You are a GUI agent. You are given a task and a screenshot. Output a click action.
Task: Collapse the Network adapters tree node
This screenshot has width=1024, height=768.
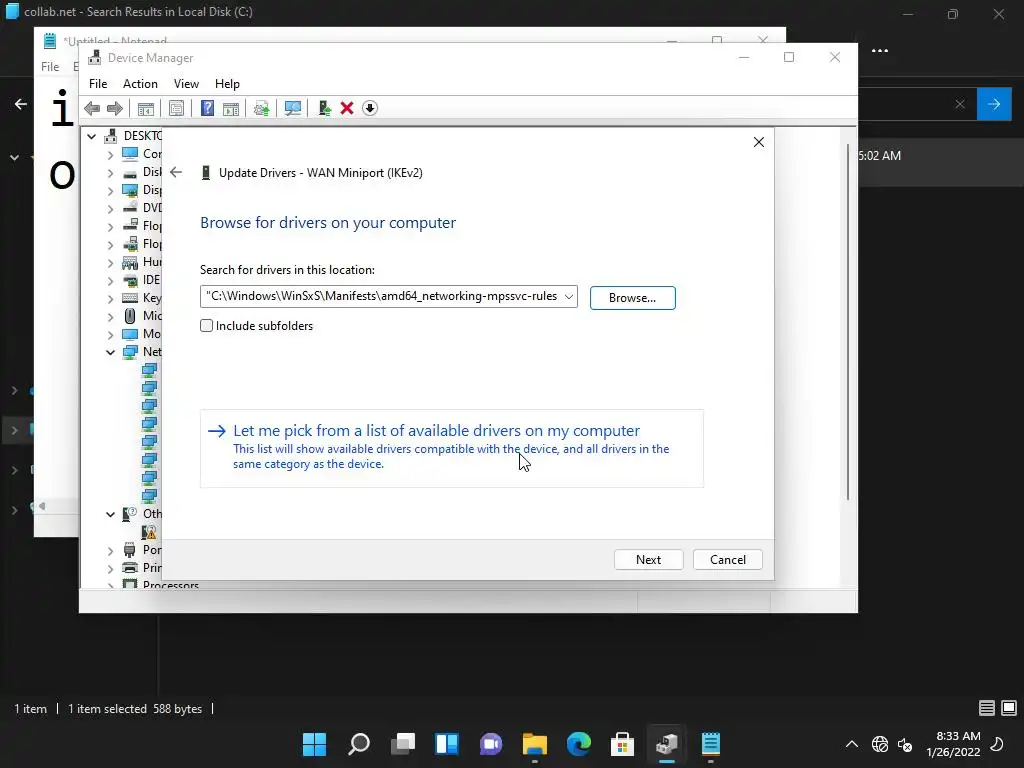(x=110, y=353)
